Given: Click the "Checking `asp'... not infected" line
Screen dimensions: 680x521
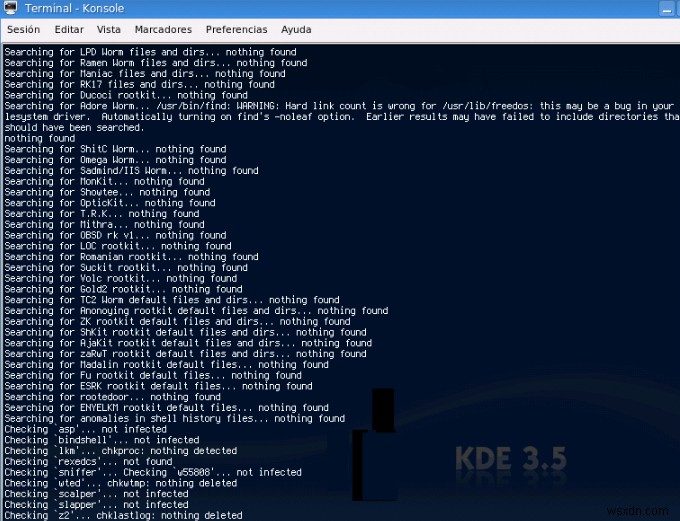Looking at the screenshot, I should pyautogui.click(x=85, y=429).
